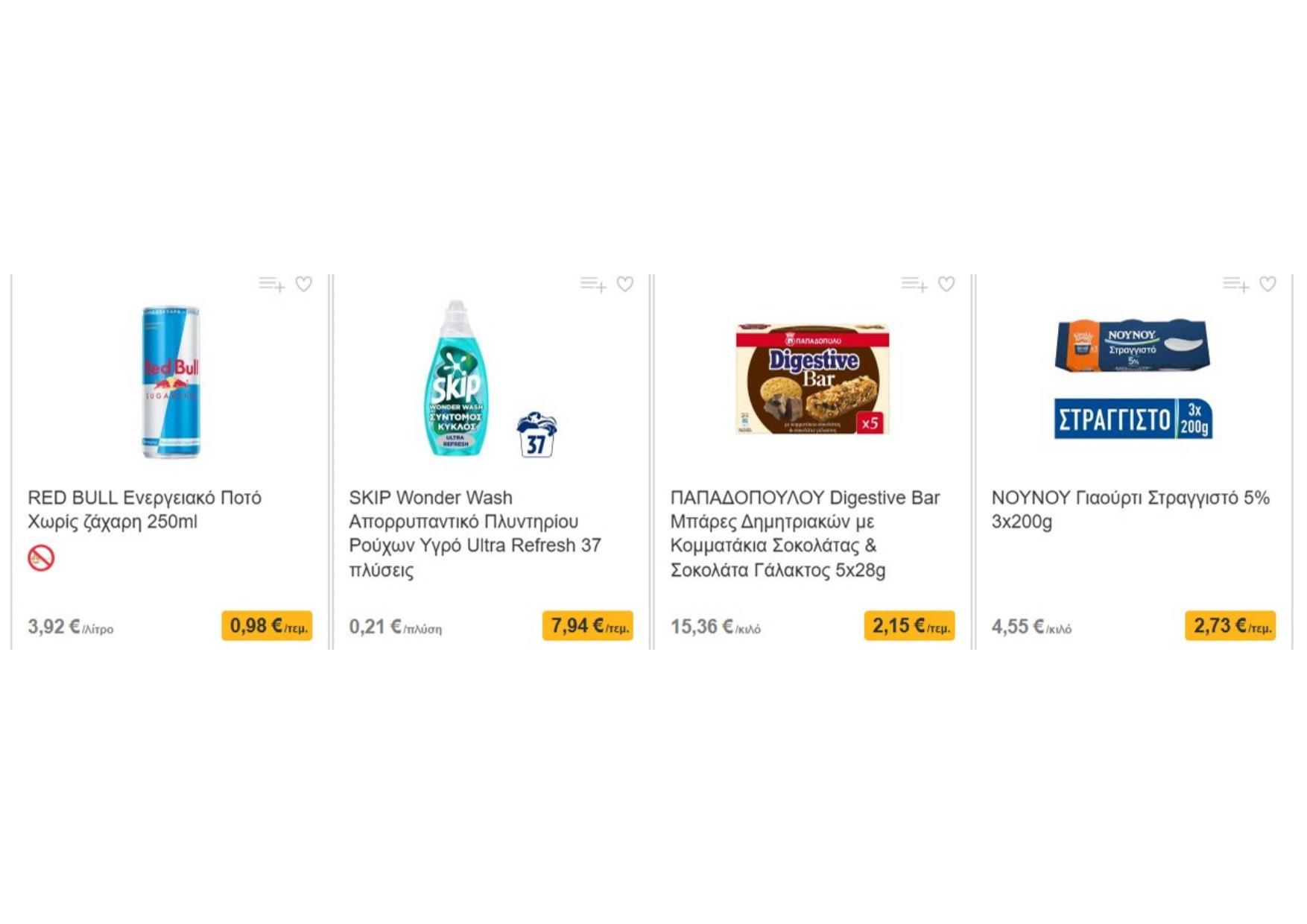
Task: Open the SKIP detergent bottle image
Action: 456,379
